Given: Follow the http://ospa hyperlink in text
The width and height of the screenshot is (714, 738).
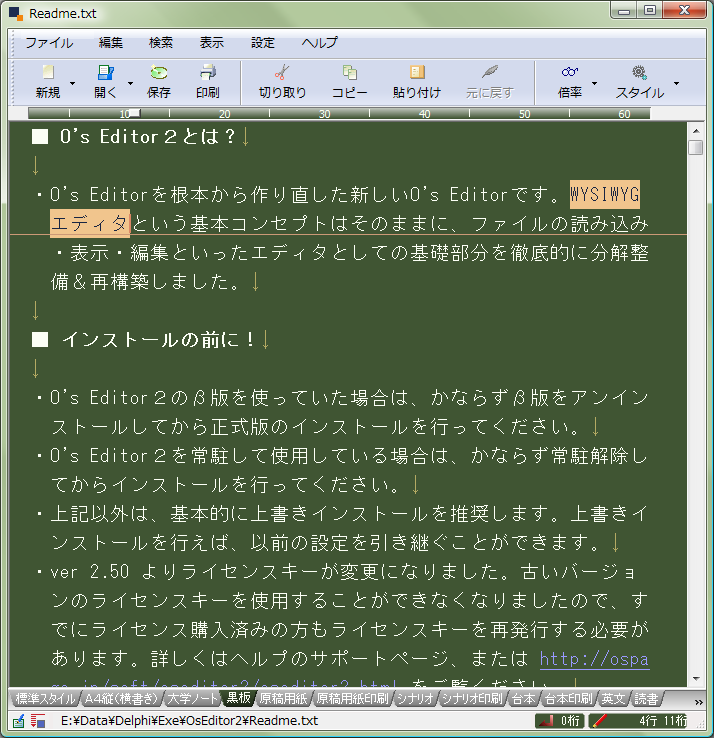Looking at the screenshot, I should (594, 659).
